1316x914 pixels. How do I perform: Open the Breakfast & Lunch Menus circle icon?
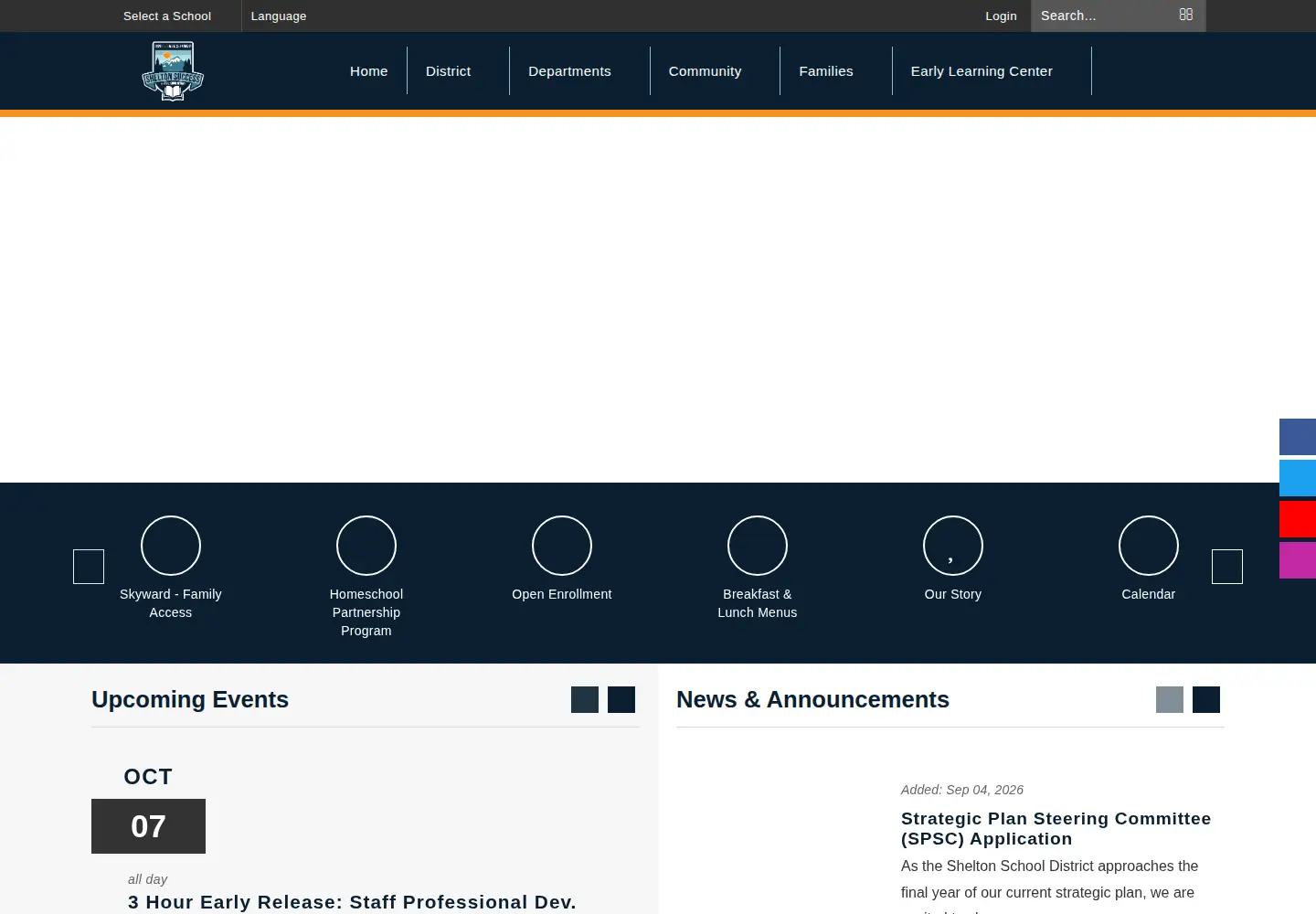758,546
